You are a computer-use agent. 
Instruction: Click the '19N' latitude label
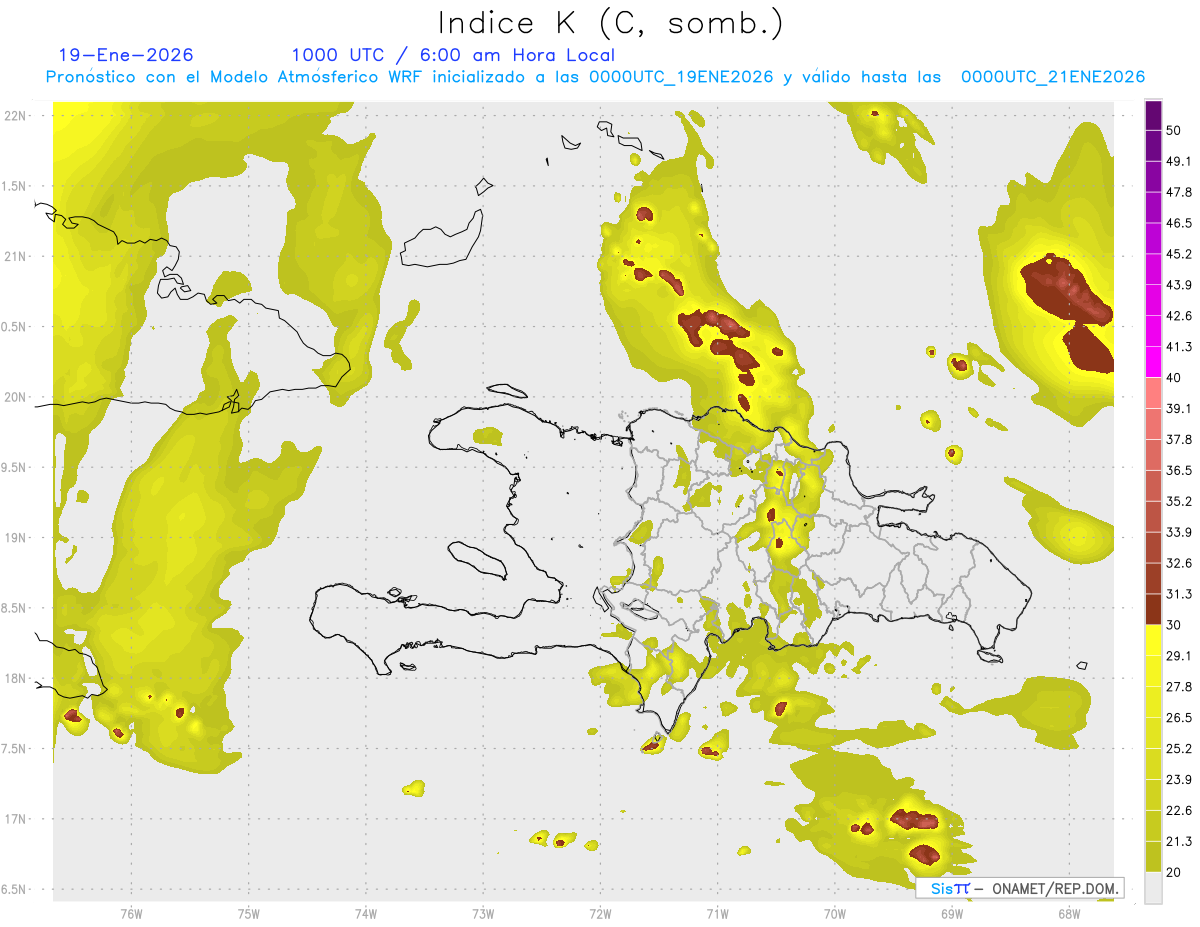(17, 538)
